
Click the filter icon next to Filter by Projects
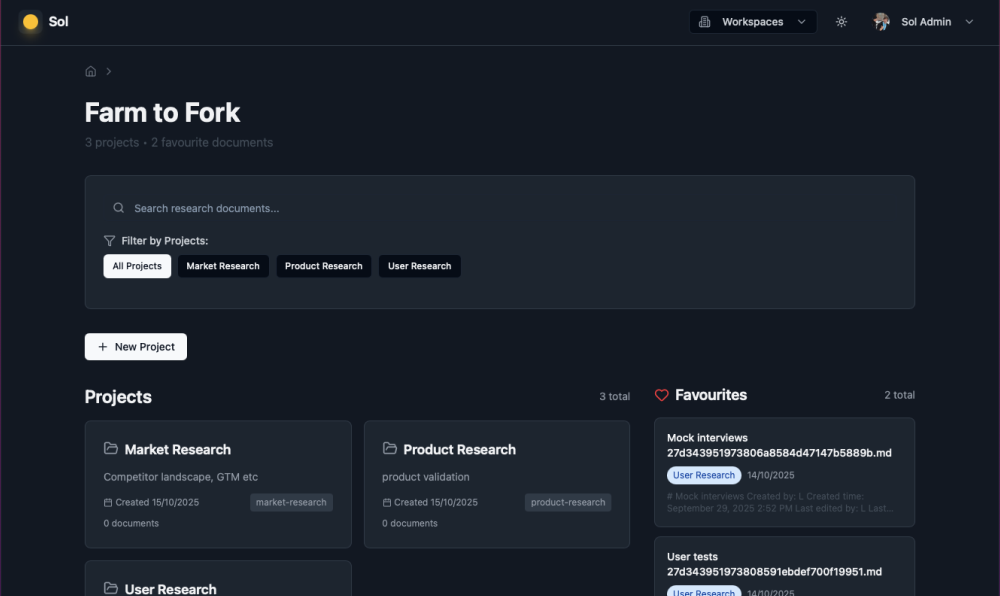click(x=109, y=240)
